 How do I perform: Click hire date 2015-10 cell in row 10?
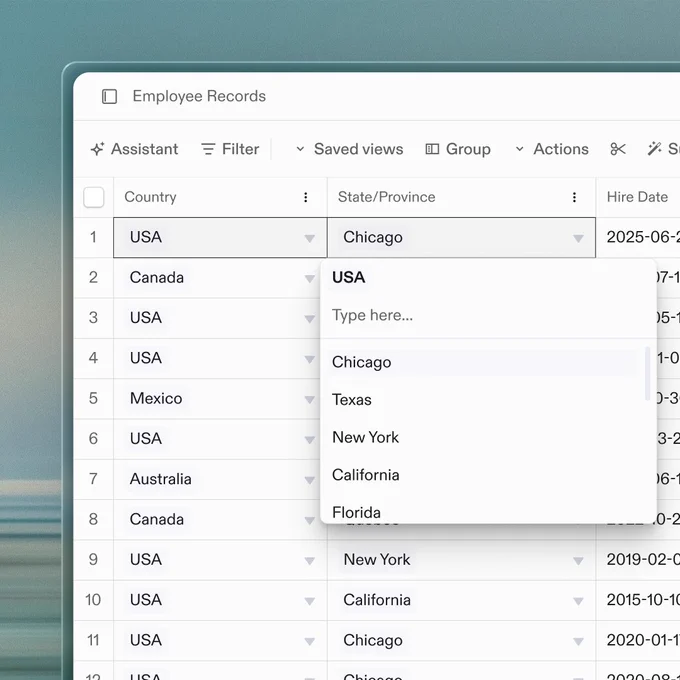[638, 600]
